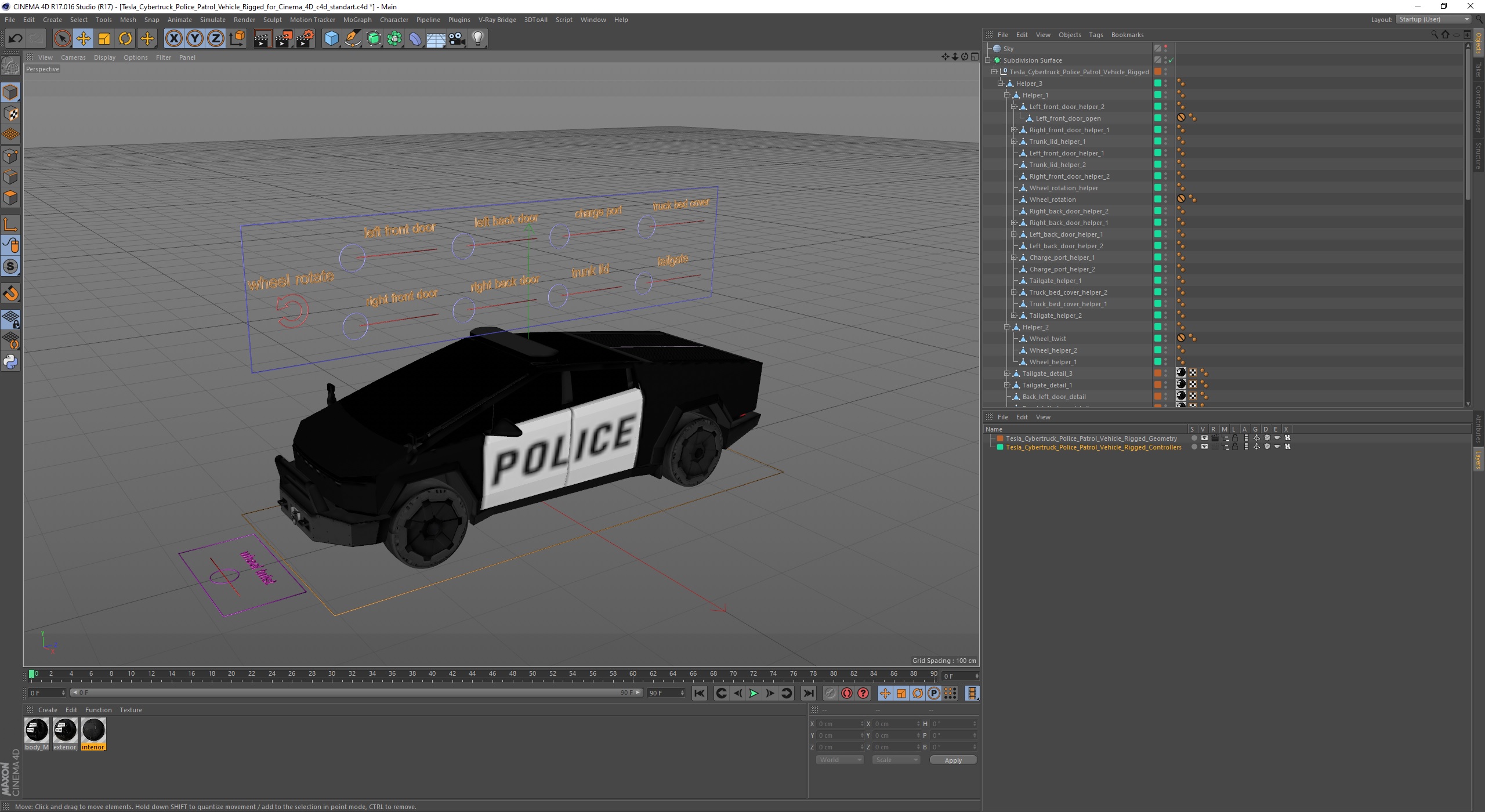Go to start of timeline
The image size is (1485, 812).
700,693
